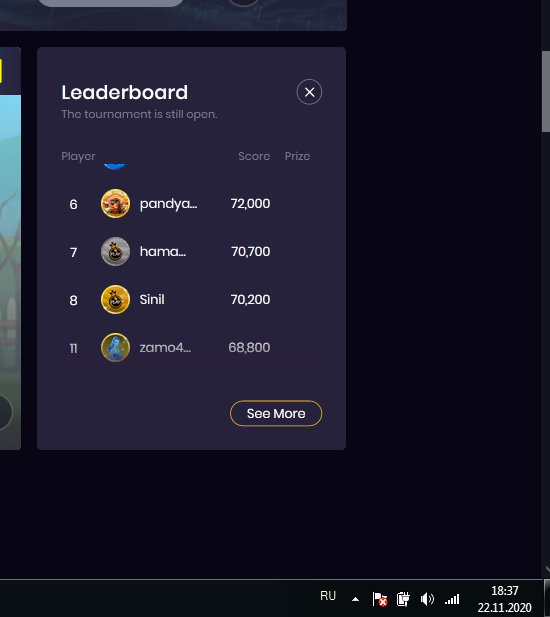Click the page vertical scrollbar thumb

pyautogui.click(x=546, y=91)
